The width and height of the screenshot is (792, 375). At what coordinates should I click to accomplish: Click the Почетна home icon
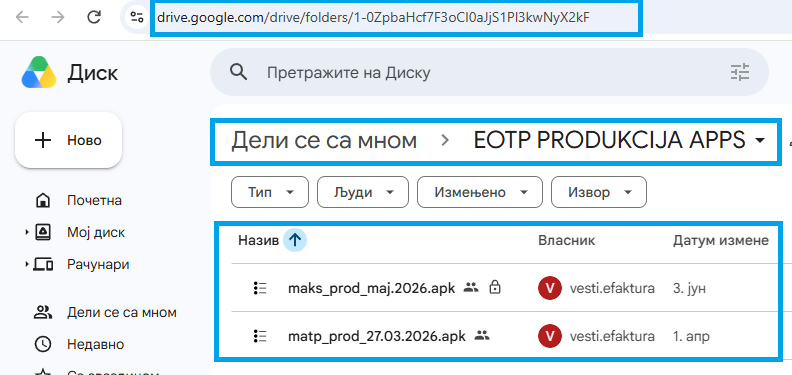[x=43, y=201]
